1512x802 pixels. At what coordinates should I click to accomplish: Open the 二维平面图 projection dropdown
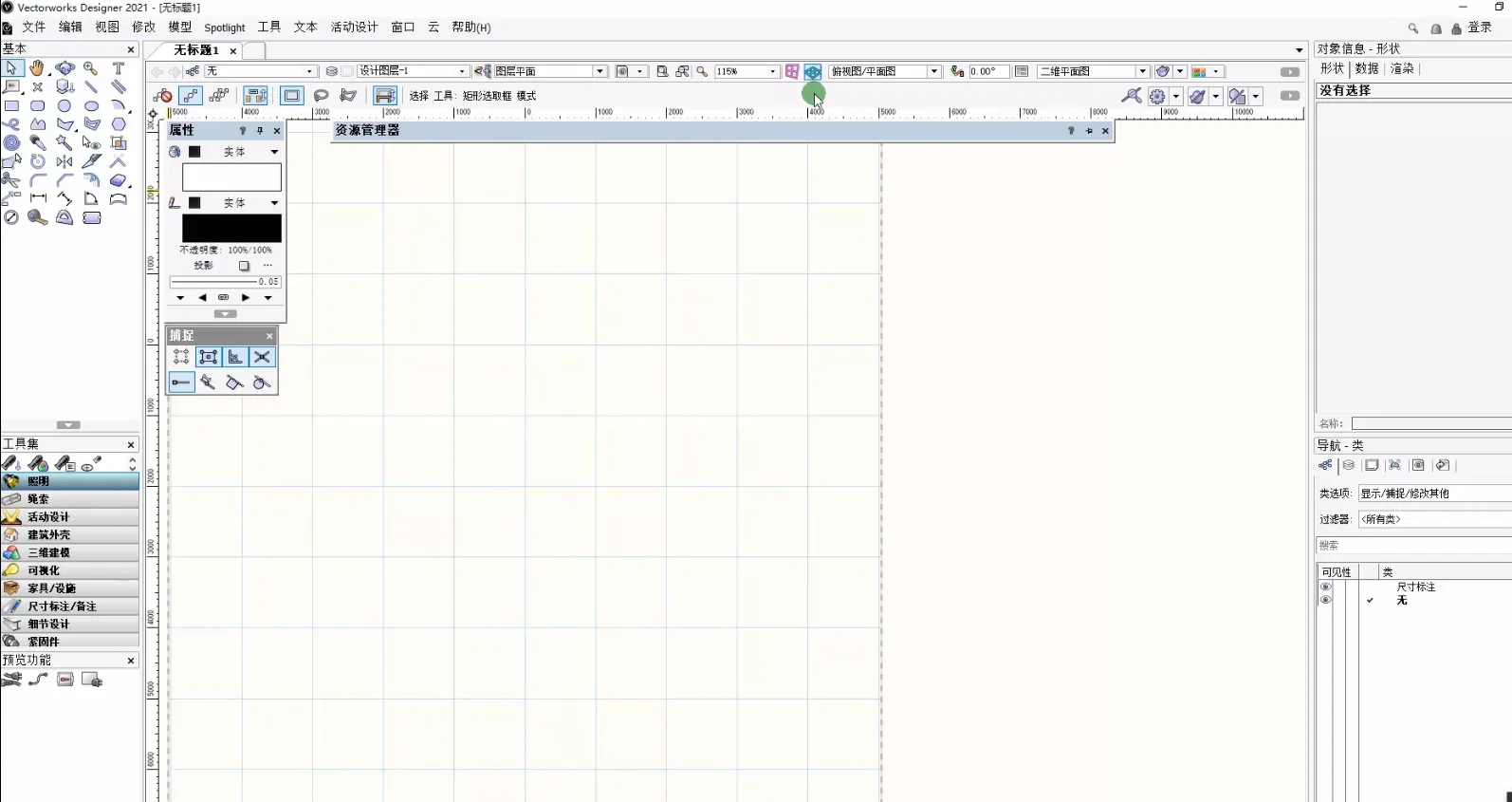tap(1093, 71)
